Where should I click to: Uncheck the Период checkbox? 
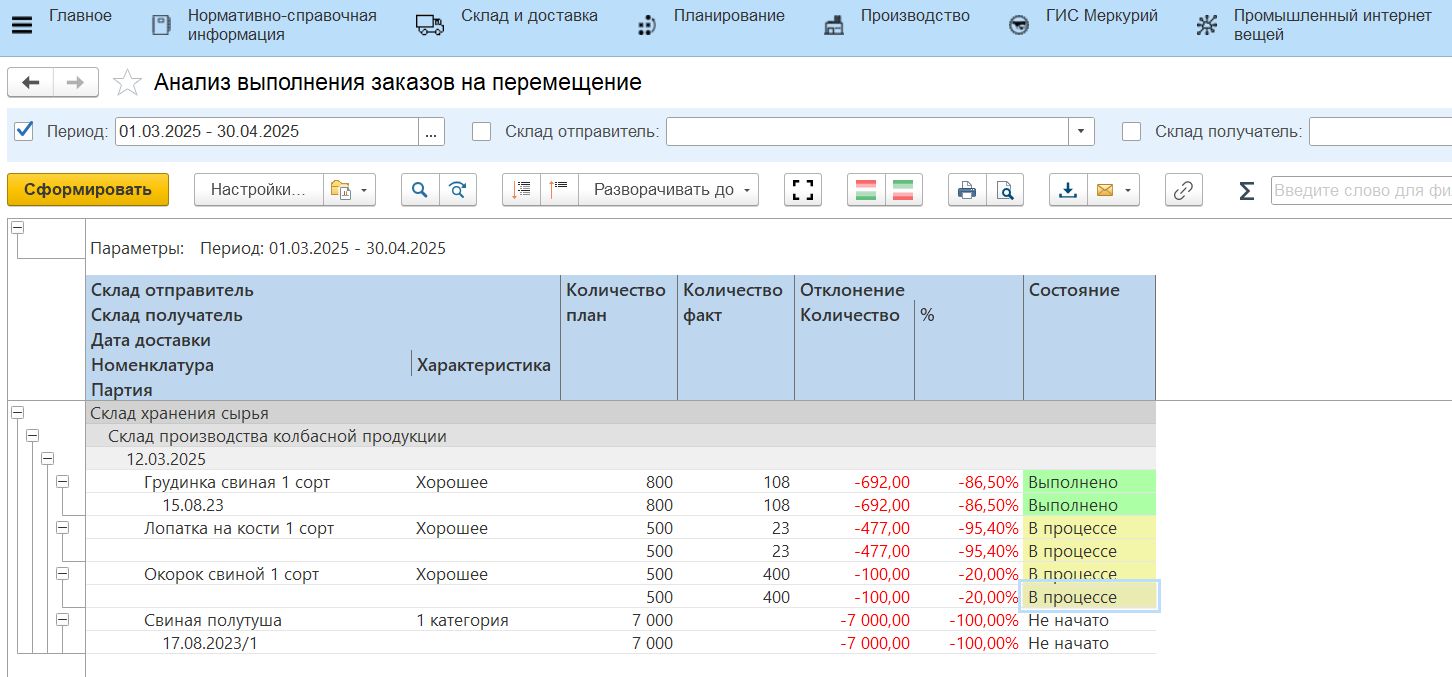click(x=25, y=131)
